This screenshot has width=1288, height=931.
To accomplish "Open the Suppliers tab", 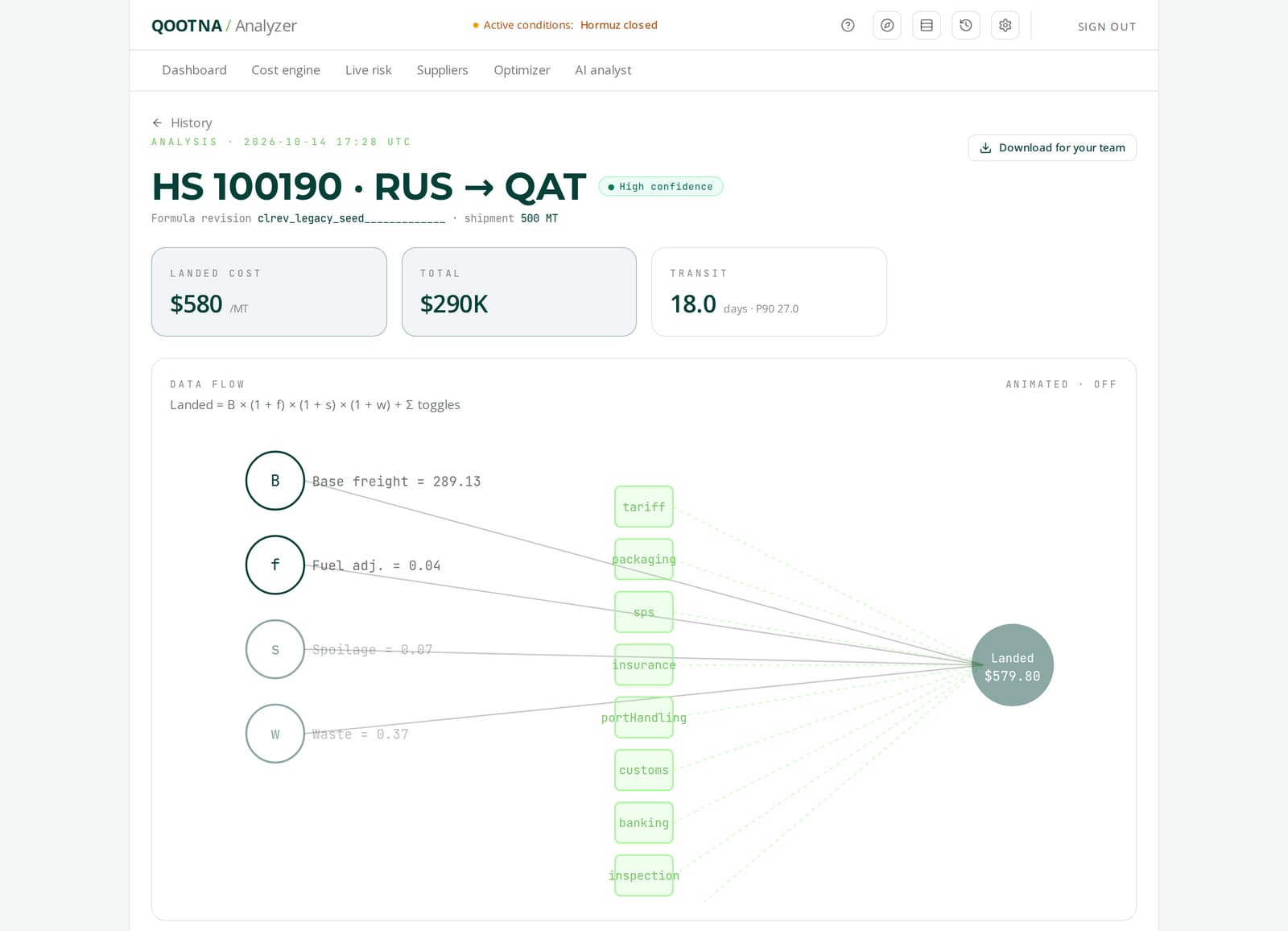I will coord(442,70).
